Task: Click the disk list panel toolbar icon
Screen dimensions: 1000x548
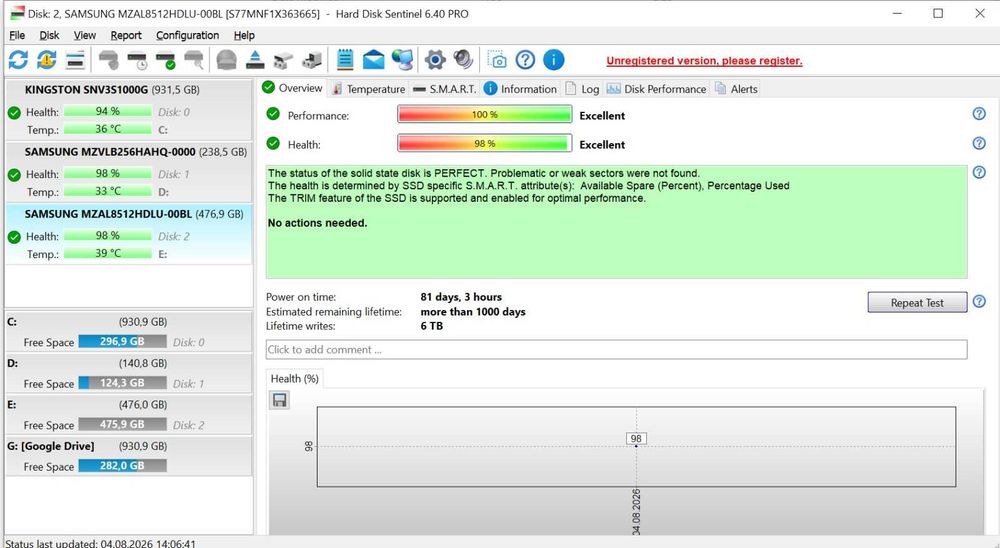Action: click(75, 60)
